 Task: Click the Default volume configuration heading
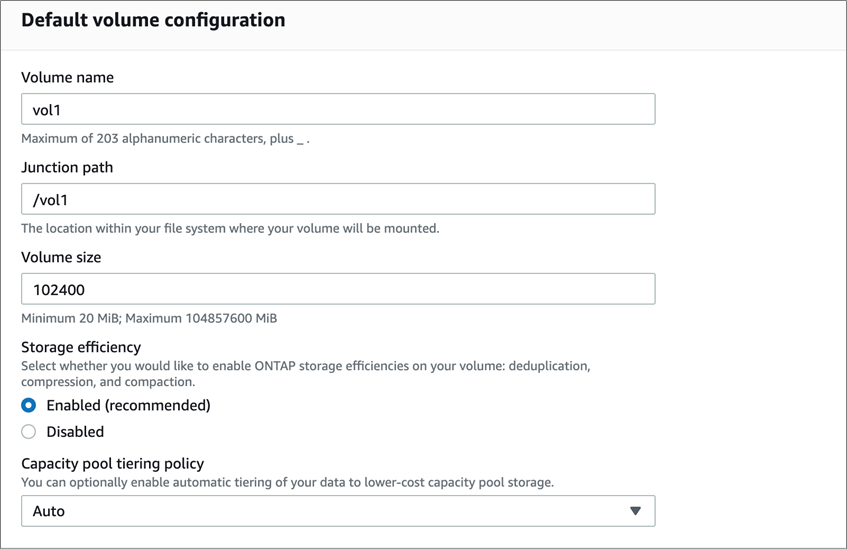(153, 20)
